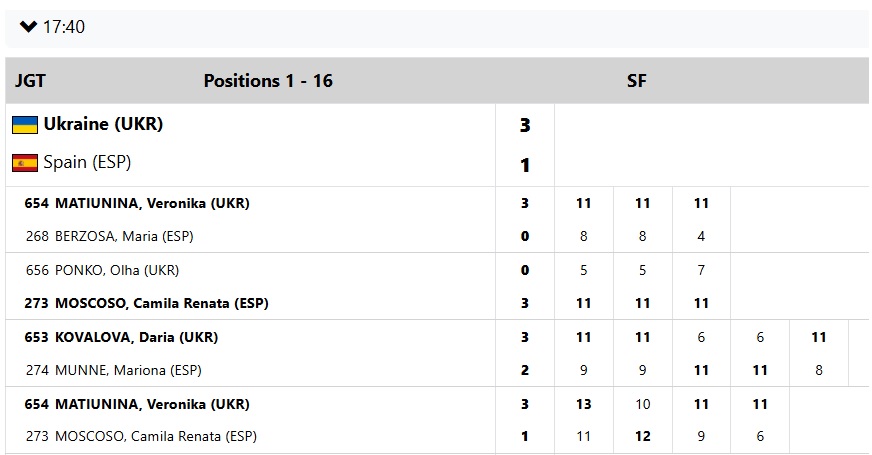Click KOVALOVA's fifth game score 11
This screenshot has width=872, height=455.
point(819,337)
